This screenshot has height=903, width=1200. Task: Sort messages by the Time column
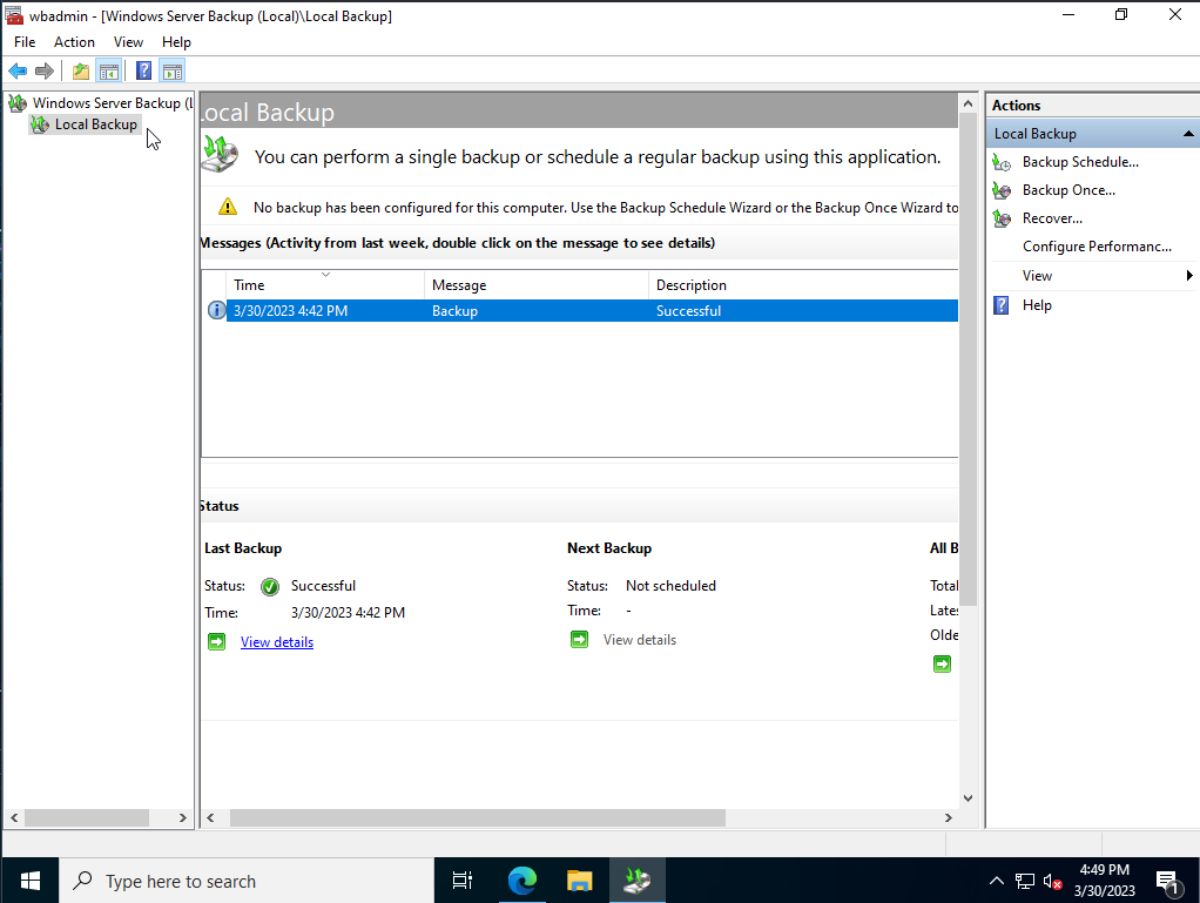coord(249,285)
